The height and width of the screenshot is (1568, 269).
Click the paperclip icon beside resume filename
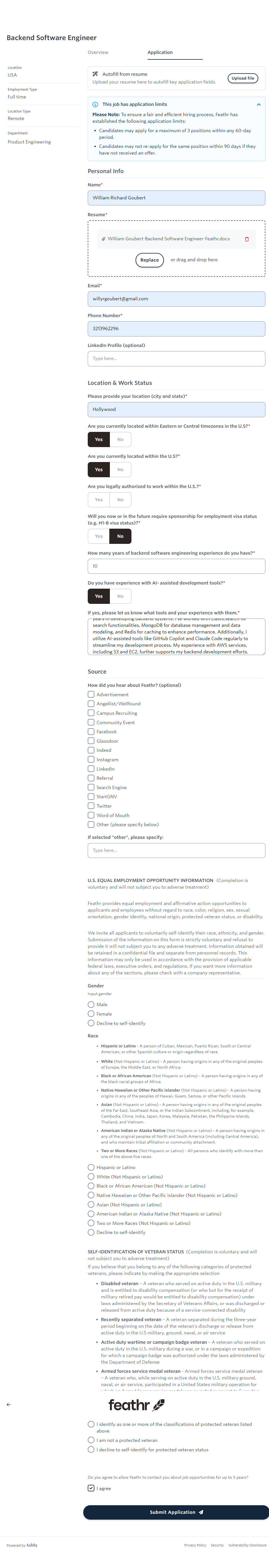pos(104,239)
